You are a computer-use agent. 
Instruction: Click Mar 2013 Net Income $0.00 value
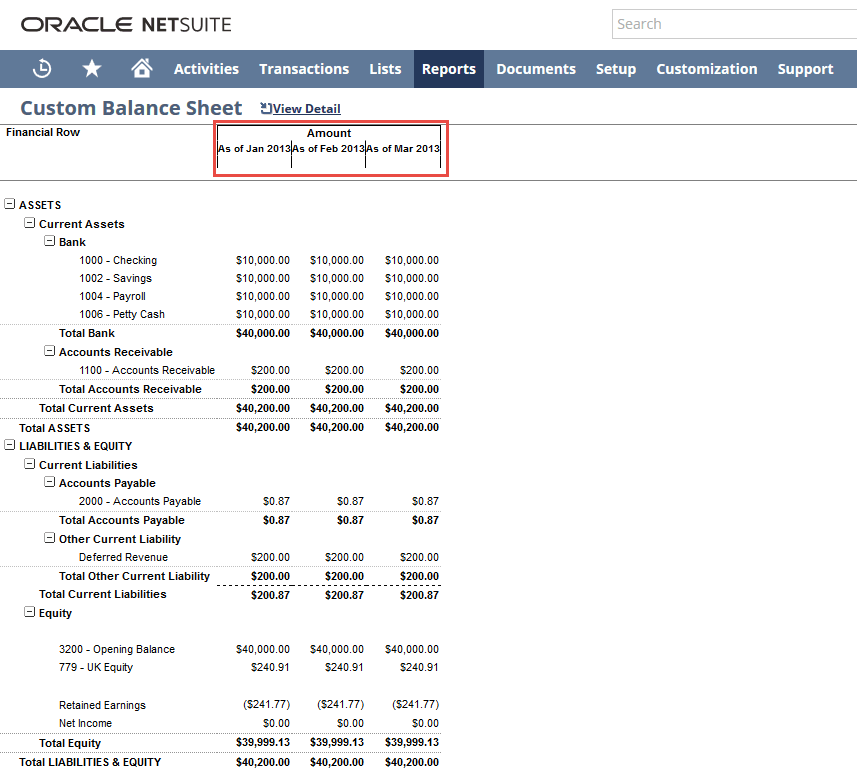425,723
